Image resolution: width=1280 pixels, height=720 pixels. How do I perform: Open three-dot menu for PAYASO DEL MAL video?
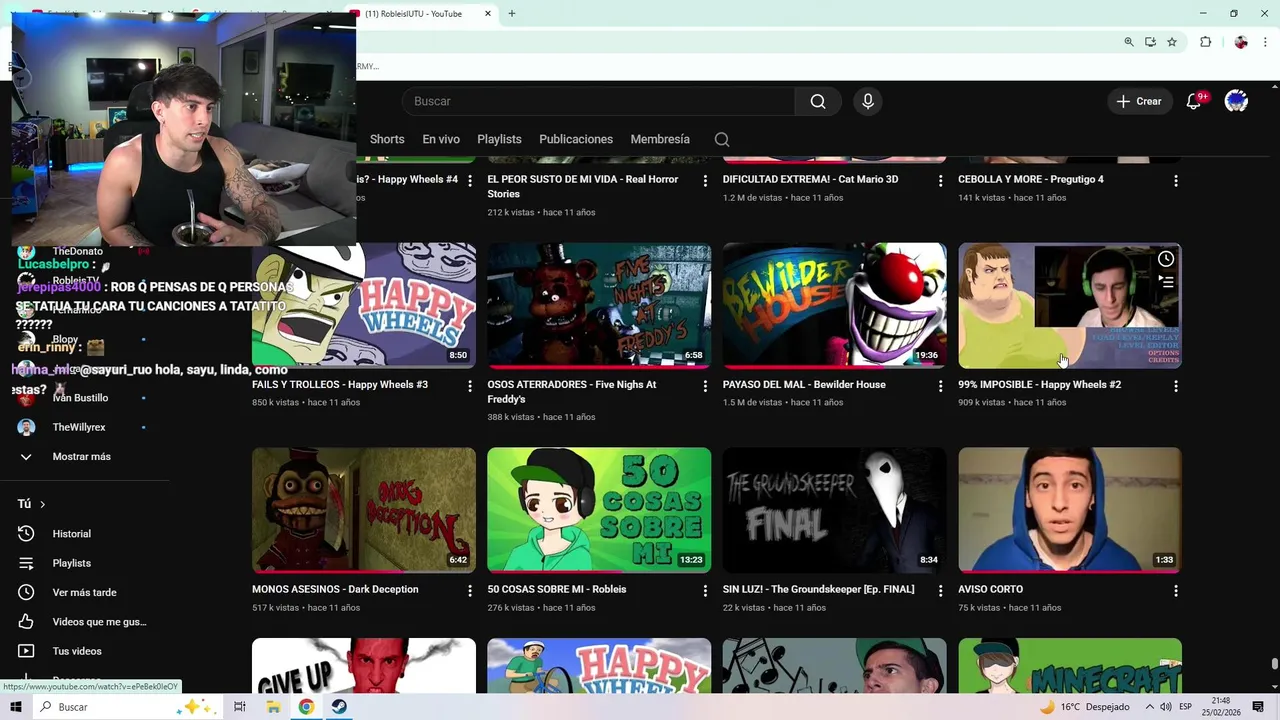(x=940, y=386)
